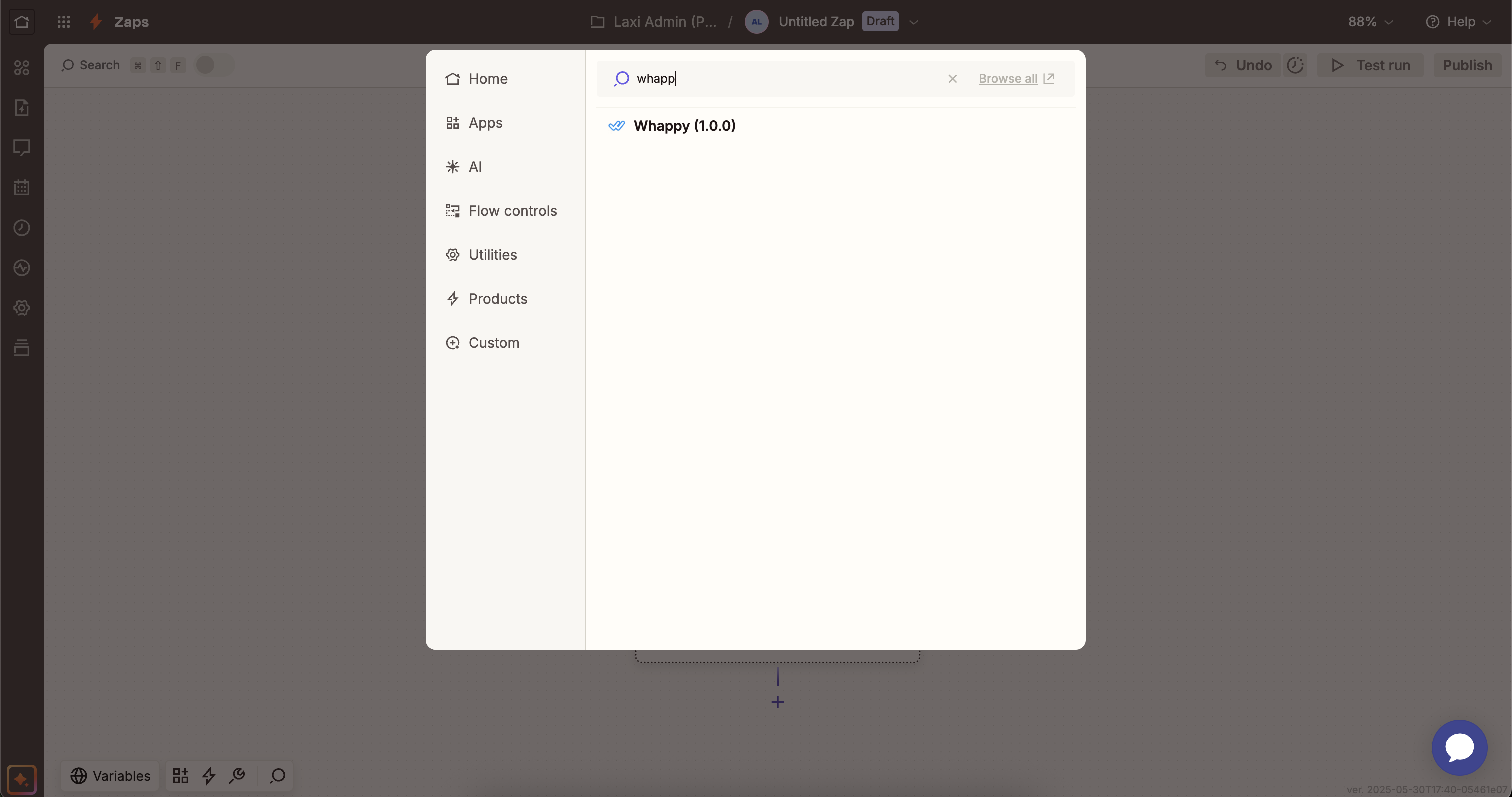Screen dimensions: 1512x797
Task: Expand the Untitled Zap title dropdown
Action: [x=913, y=21]
